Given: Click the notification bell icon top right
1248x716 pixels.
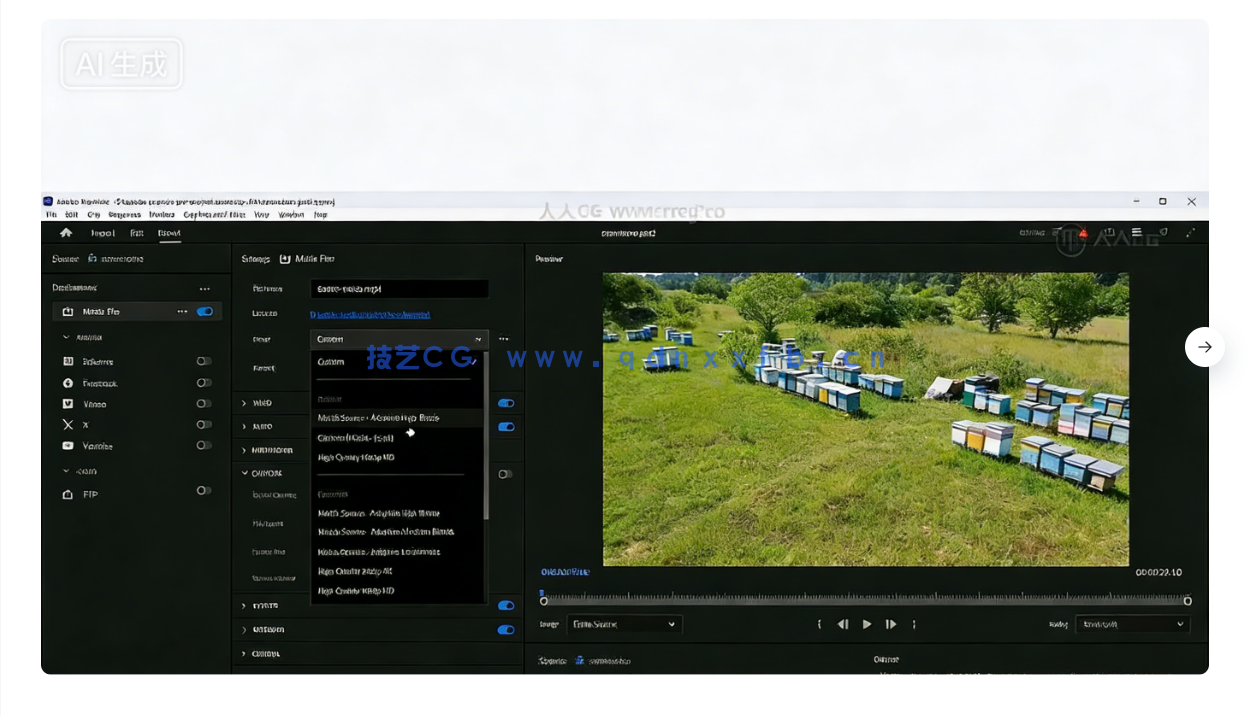Looking at the screenshot, I should point(1084,232).
